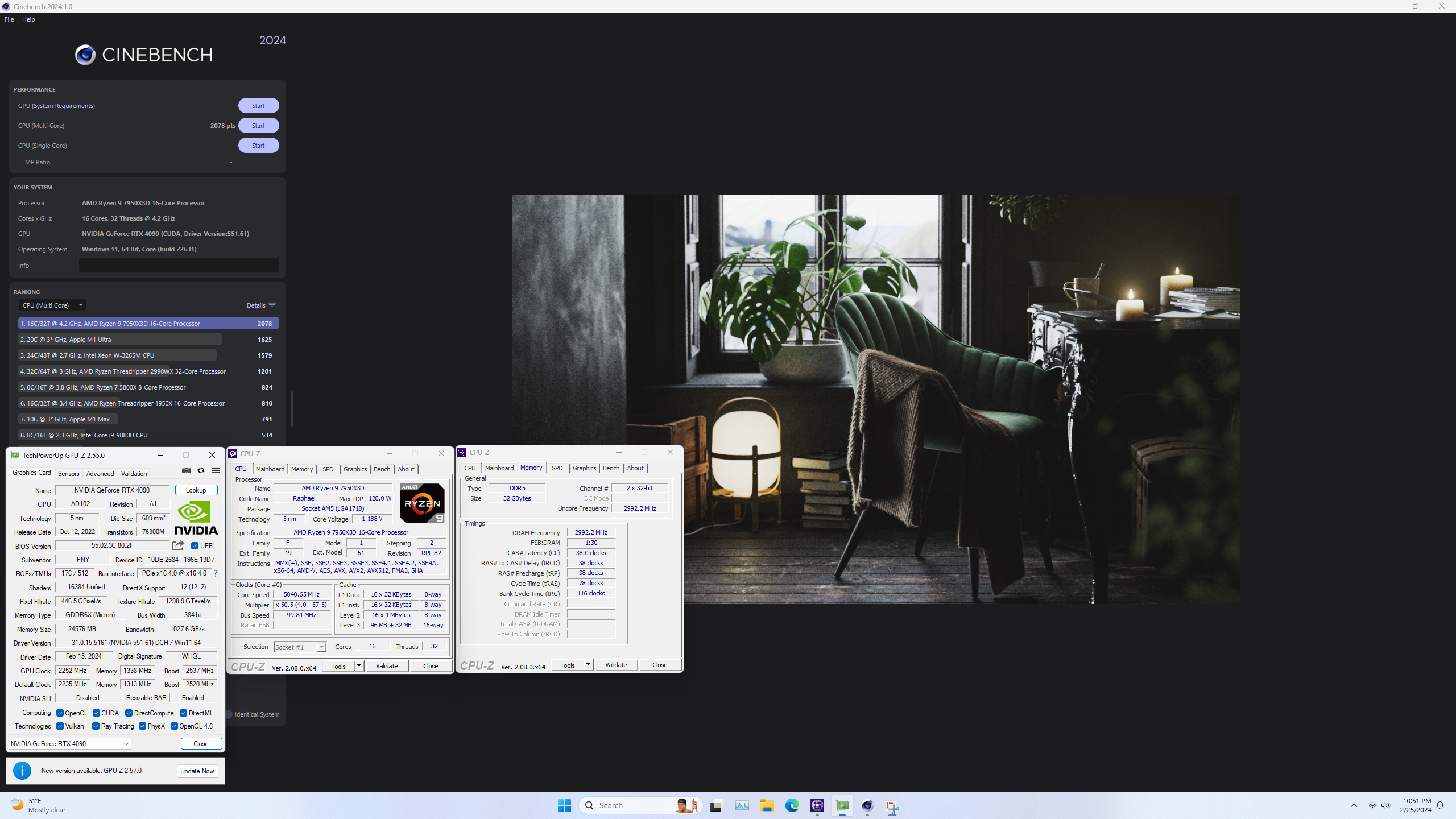
Task: Open the SPD tab in CPU-Z Memory window
Action: [x=557, y=468]
